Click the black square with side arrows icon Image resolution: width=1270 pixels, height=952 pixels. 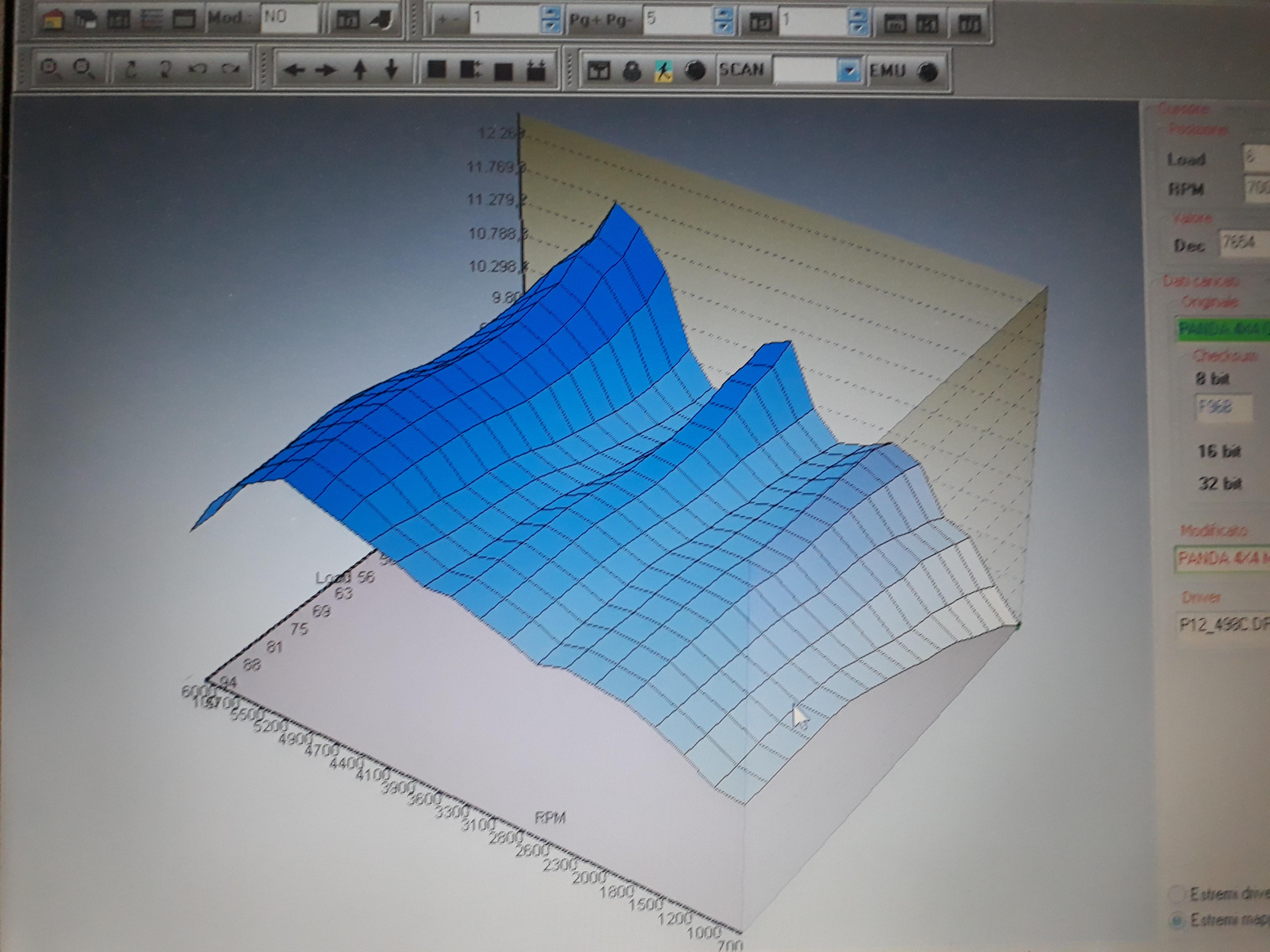(470, 70)
